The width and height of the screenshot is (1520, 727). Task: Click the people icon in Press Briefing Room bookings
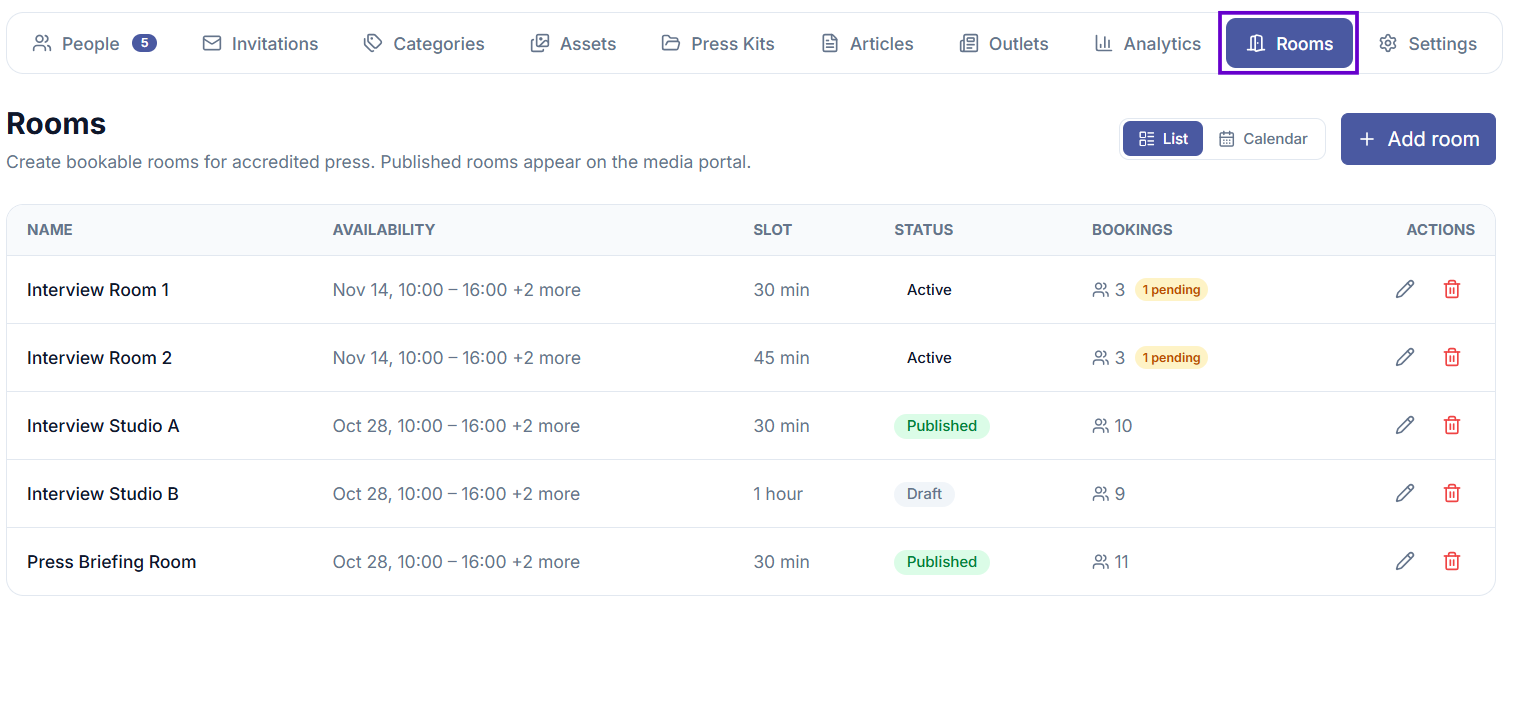point(1101,562)
